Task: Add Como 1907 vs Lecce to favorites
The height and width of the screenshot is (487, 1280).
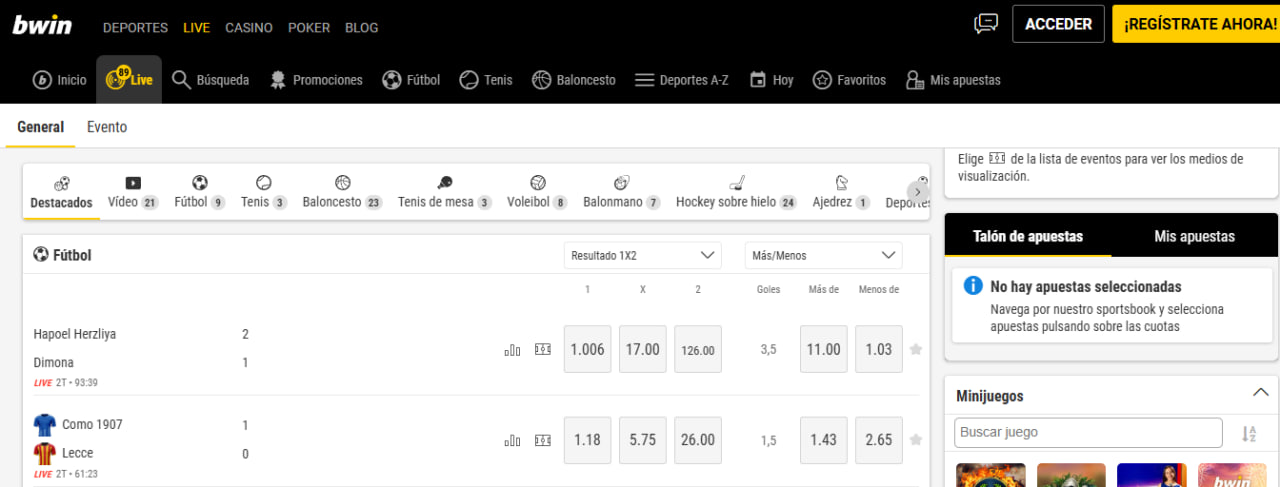Action: tap(916, 440)
